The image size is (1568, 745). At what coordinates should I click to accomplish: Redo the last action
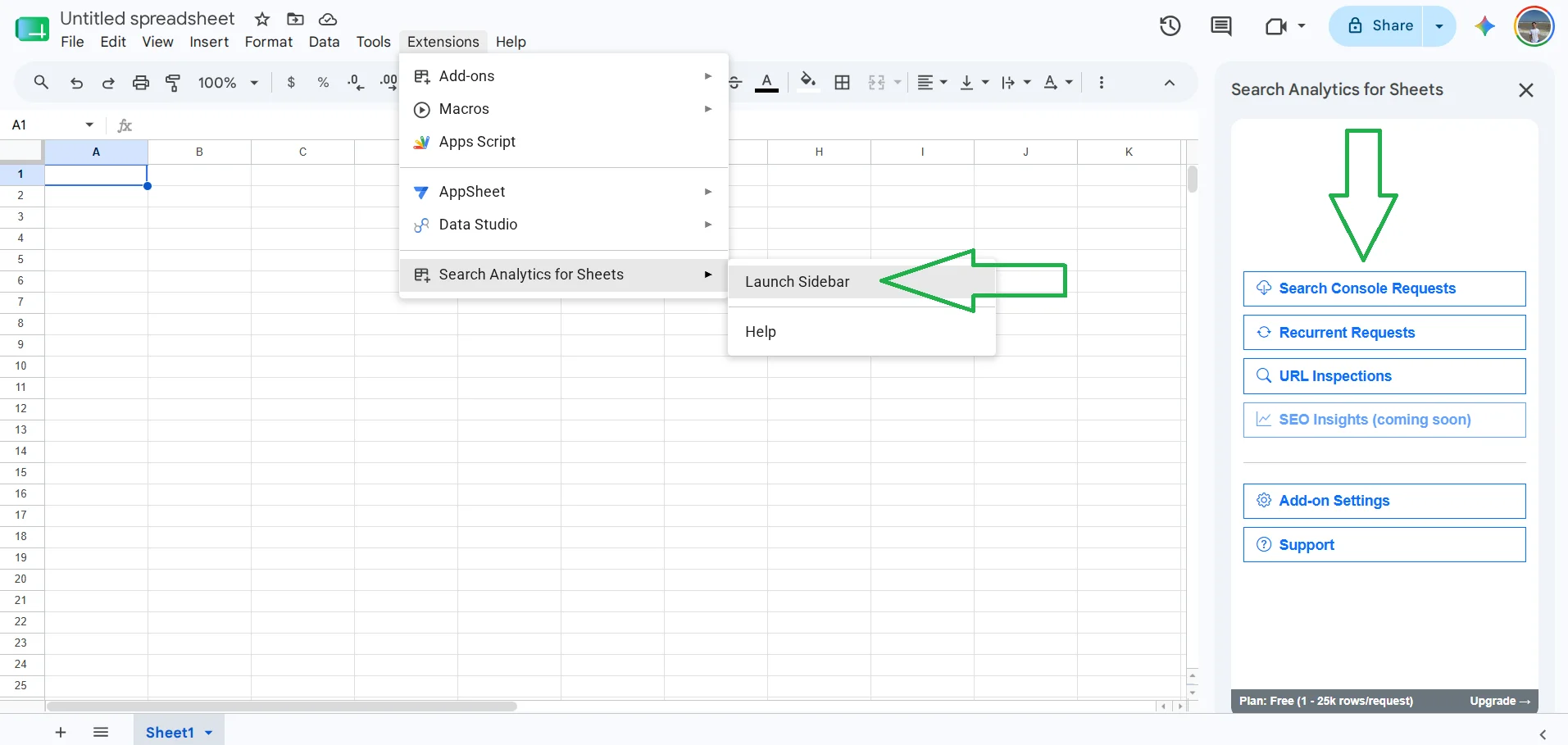[x=108, y=82]
